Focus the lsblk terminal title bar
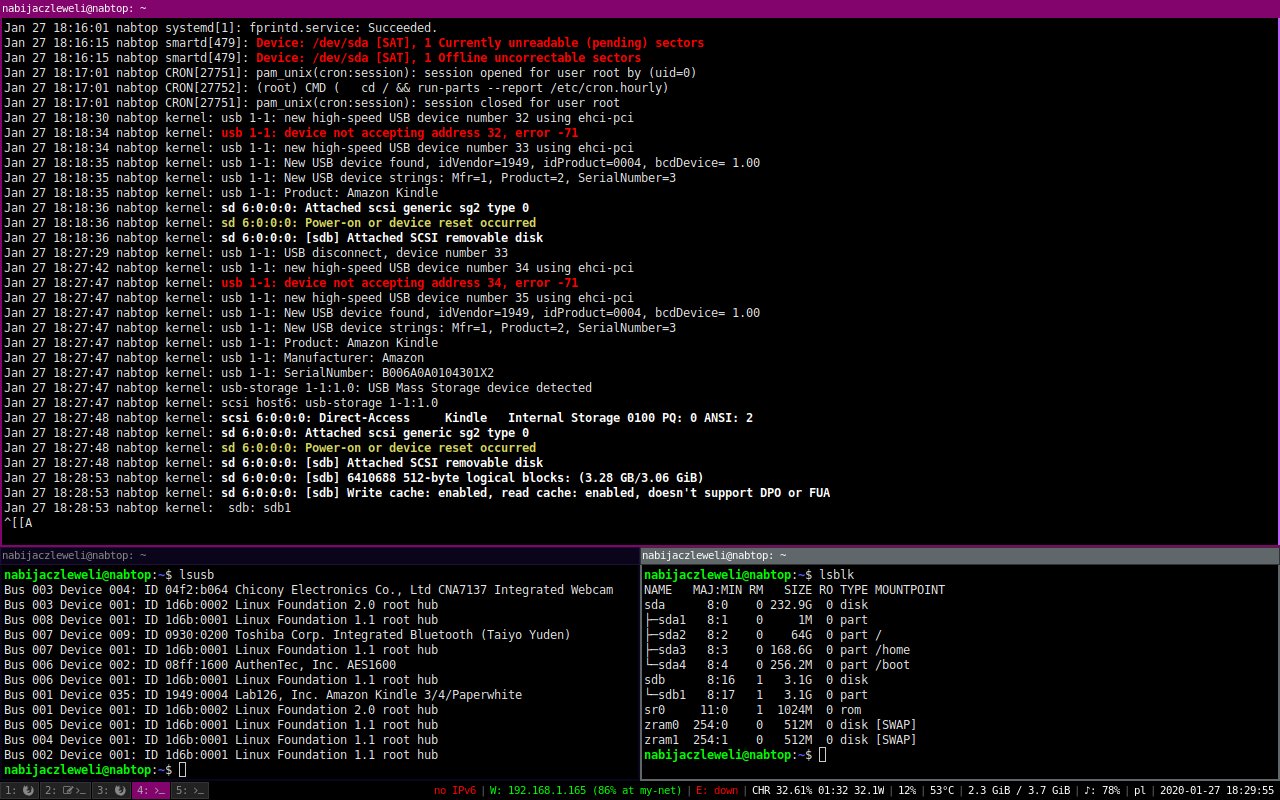This screenshot has height=800, width=1280. coord(960,555)
